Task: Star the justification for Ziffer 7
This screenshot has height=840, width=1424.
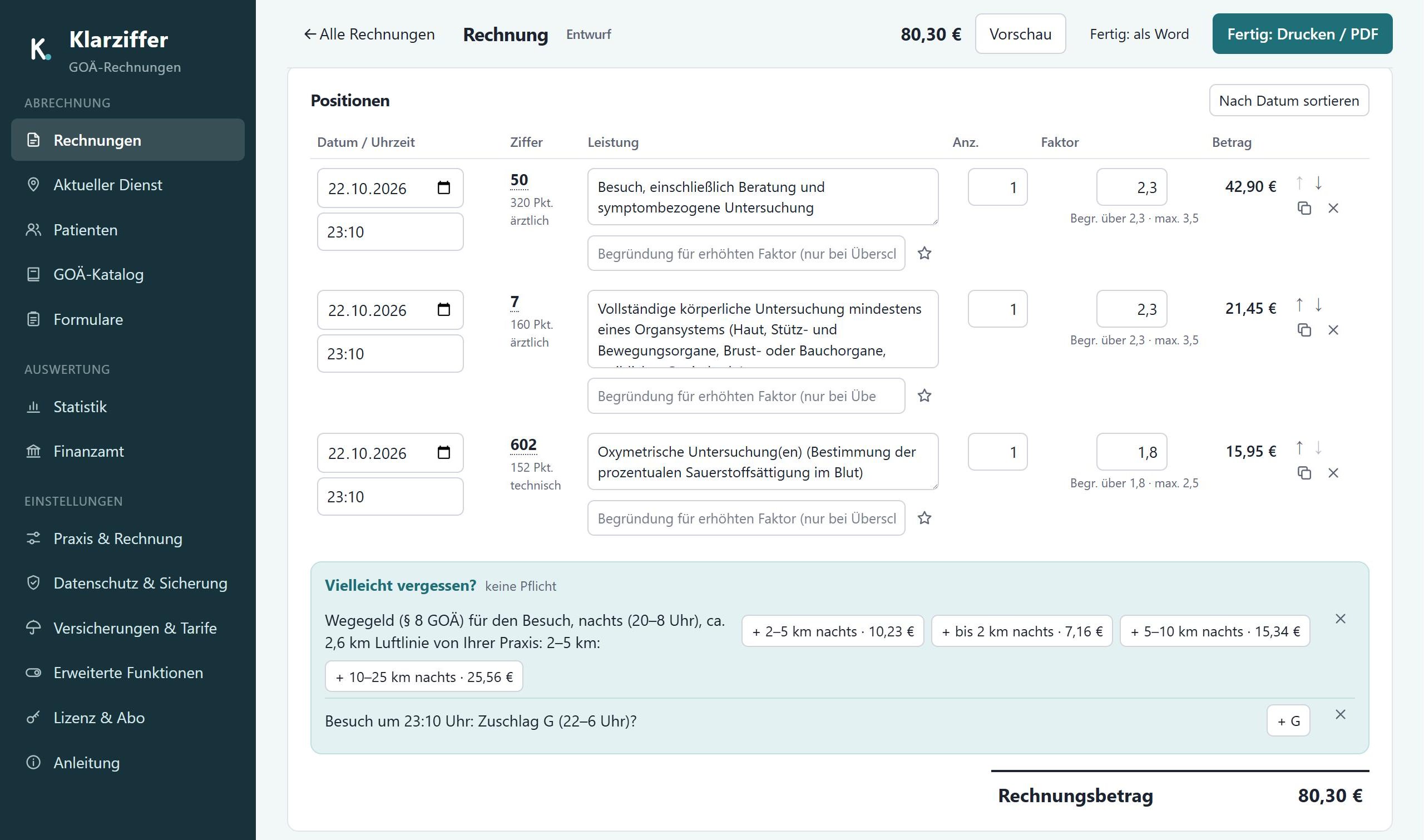Action: click(x=924, y=396)
